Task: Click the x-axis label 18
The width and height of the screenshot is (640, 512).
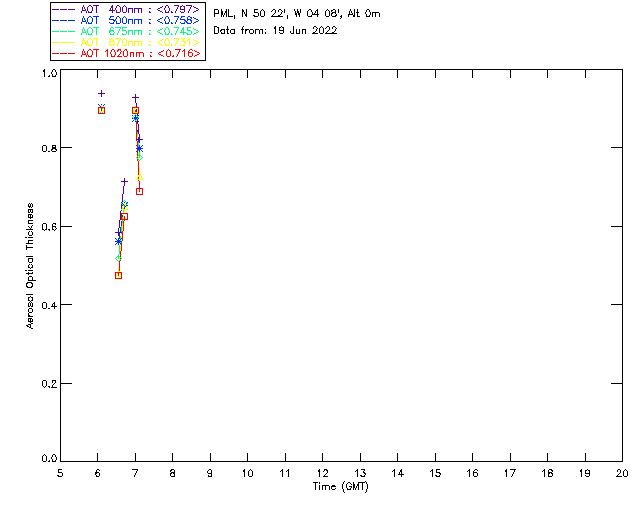Action: [x=547, y=473]
